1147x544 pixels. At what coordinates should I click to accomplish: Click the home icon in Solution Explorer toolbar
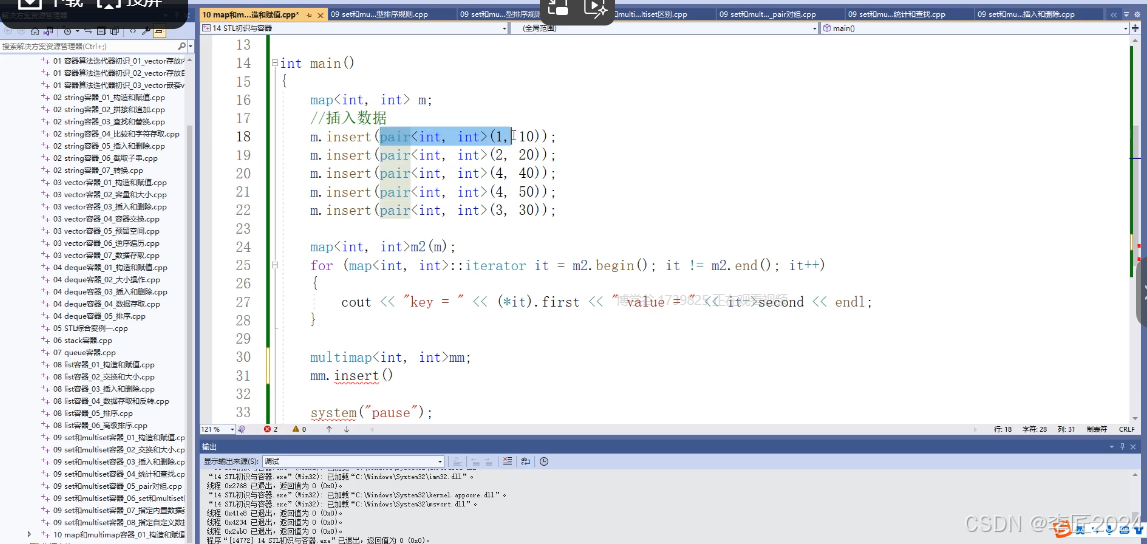click(34, 31)
